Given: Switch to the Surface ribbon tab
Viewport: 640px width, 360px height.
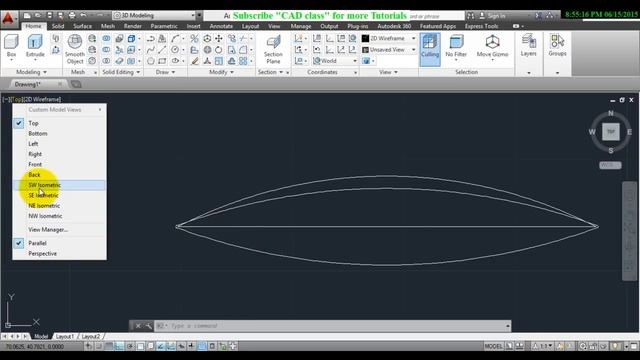Looking at the screenshot, I should (82, 26).
